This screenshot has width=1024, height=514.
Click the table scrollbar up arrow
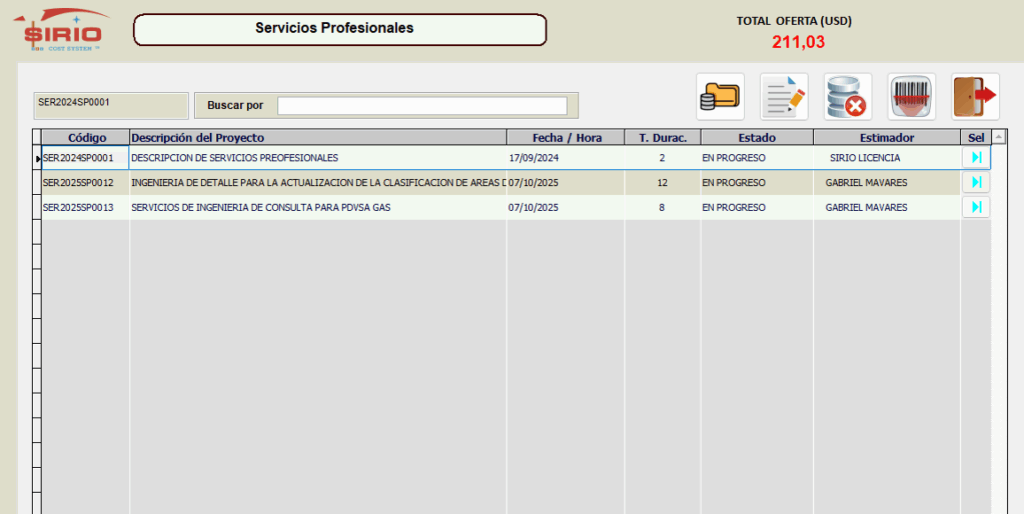[x=996, y=138]
